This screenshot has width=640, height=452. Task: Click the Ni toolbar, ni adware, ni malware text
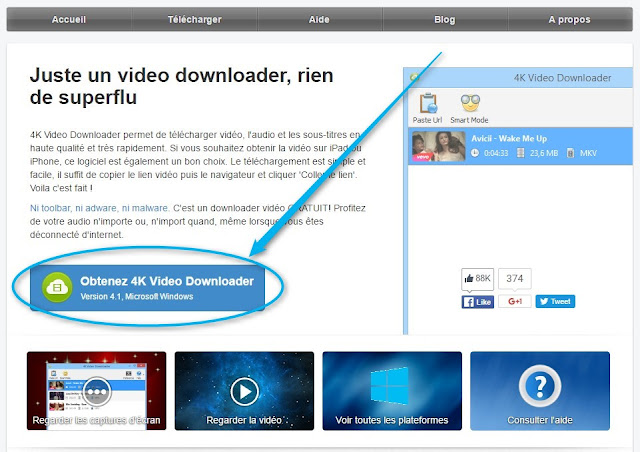(100, 208)
